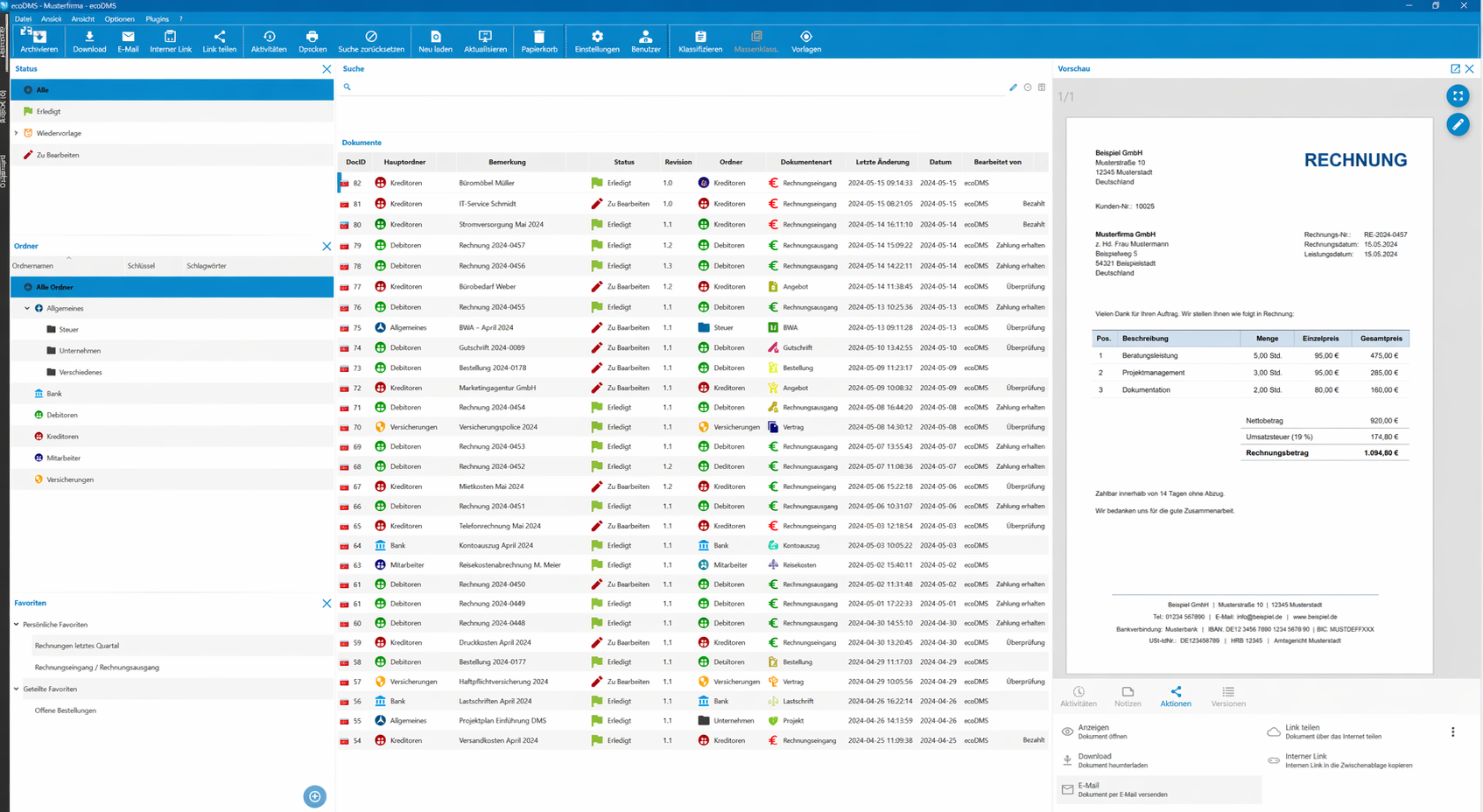Click the round plus button below favorites
The image size is (1483, 812).
point(314,796)
